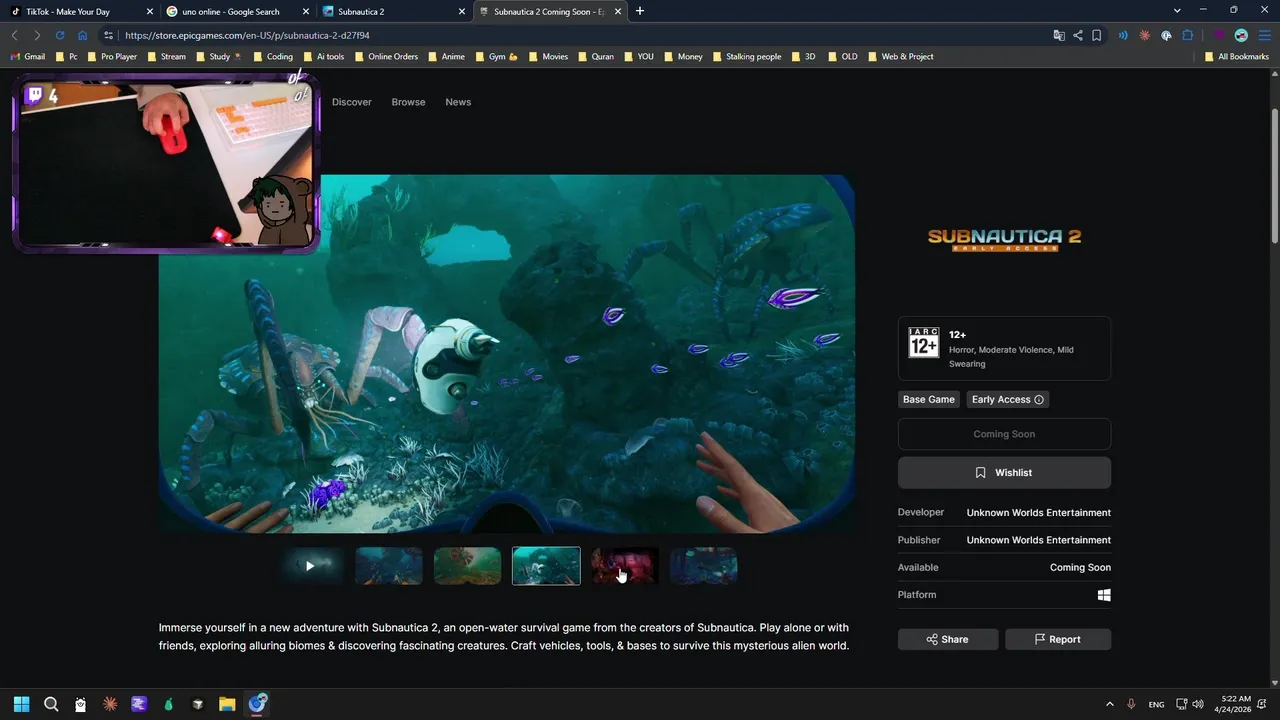The height and width of the screenshot is (720, 1280).
Task: Click the browser reload button
Action: [60, 35]
